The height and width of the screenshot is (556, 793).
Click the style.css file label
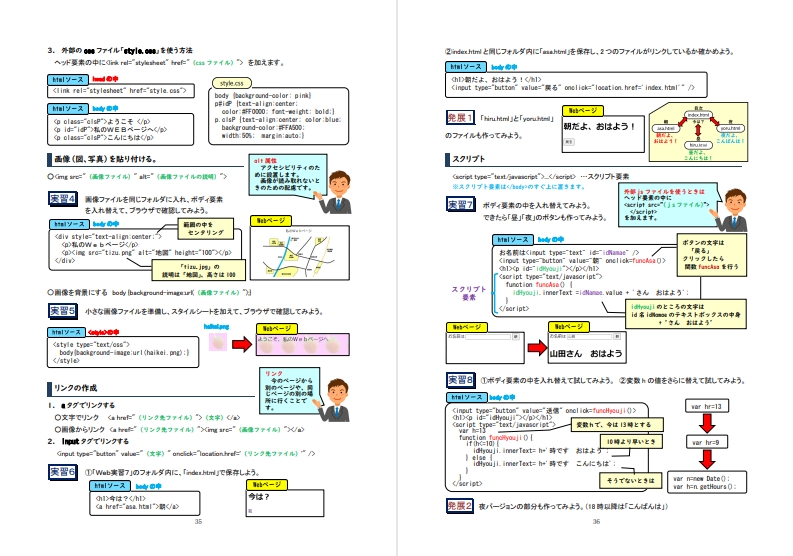coord(232,83)
